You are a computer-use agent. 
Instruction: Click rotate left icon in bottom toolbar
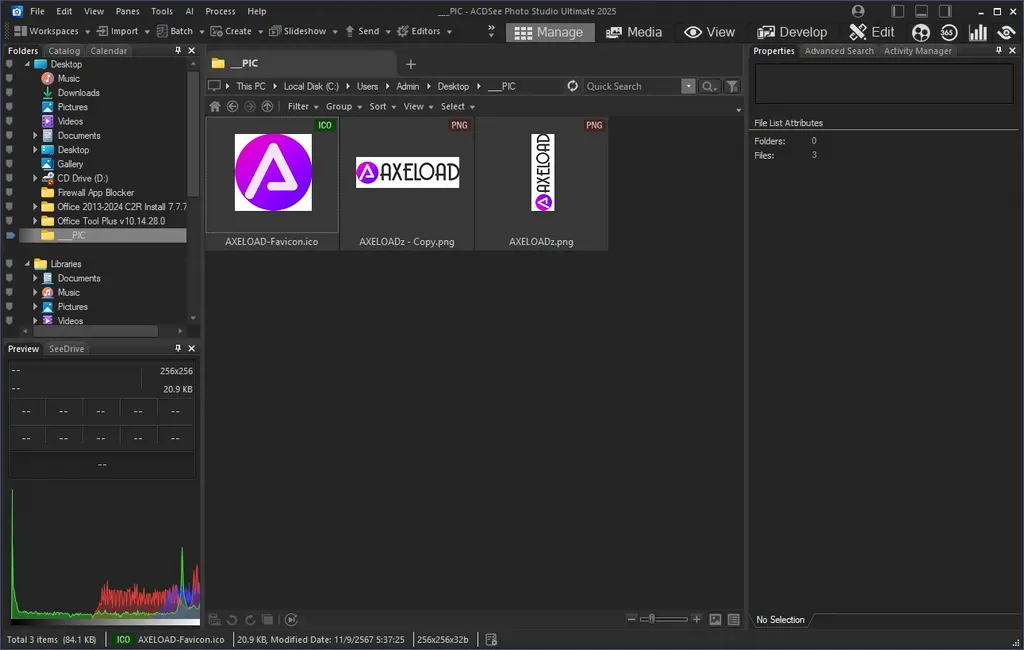click(x=232, y=619)
